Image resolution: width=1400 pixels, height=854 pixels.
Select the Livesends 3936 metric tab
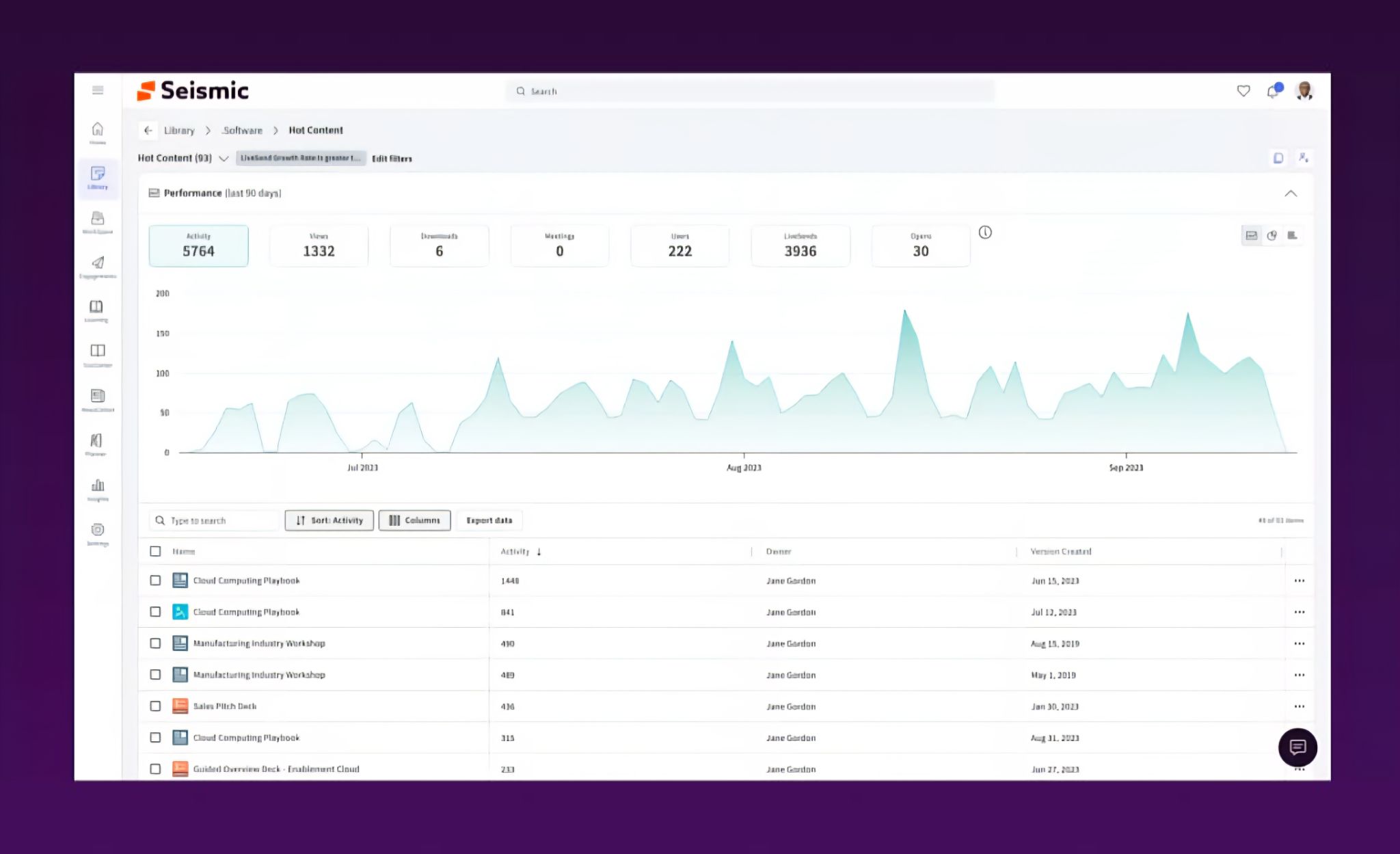[x=800, y=245]
